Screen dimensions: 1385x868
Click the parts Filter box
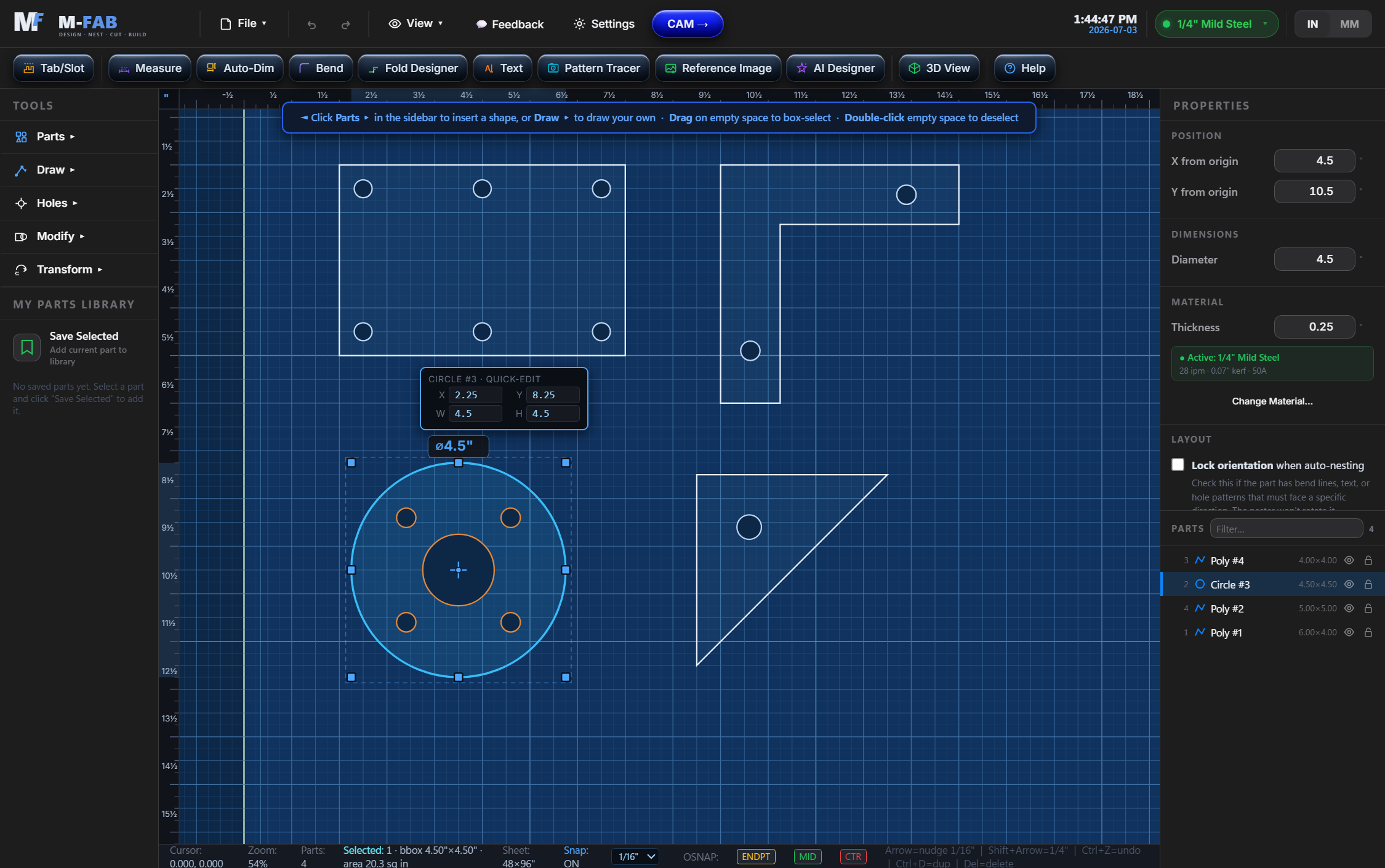1287,529
